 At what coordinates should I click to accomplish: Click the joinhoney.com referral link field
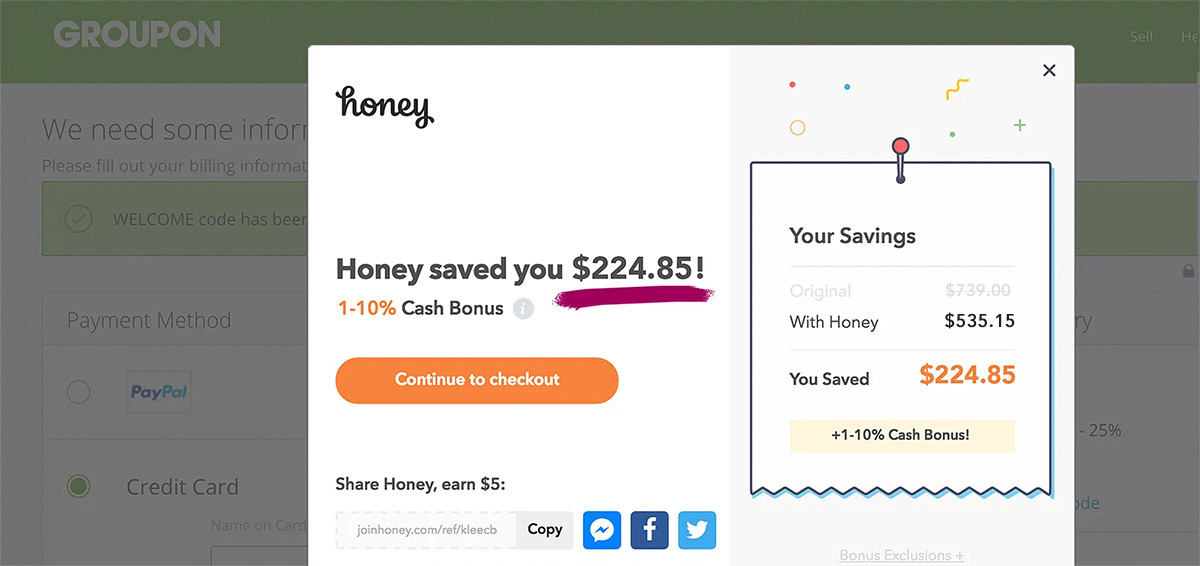427,530
